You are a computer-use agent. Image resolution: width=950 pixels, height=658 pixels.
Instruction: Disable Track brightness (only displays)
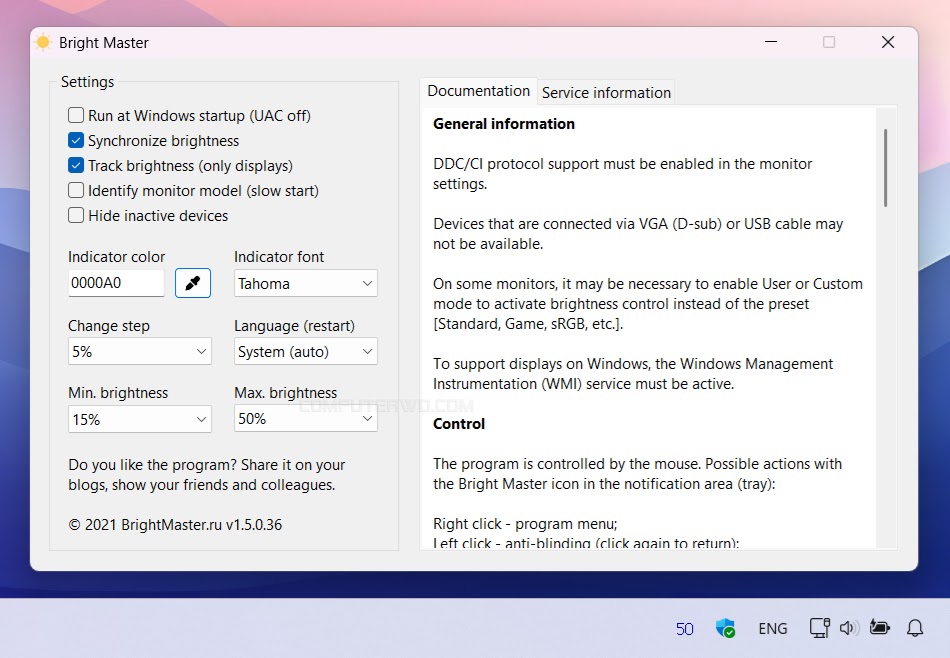76,165
